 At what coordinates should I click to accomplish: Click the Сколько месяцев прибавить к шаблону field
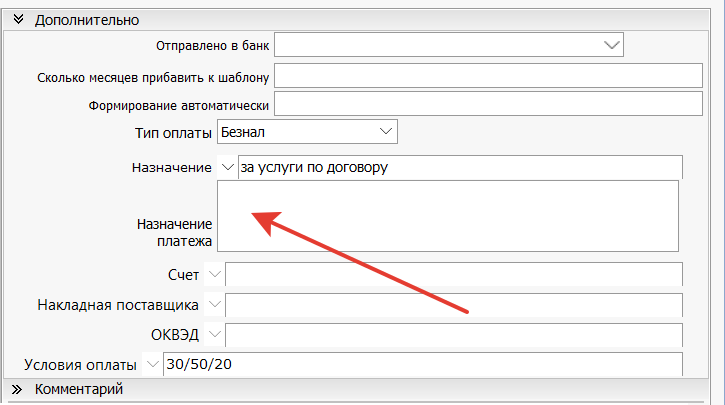pyautogui.click(x=489, y=76)
